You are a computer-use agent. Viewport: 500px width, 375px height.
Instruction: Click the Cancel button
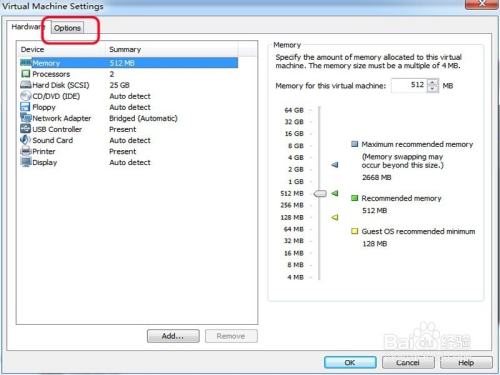408,362
